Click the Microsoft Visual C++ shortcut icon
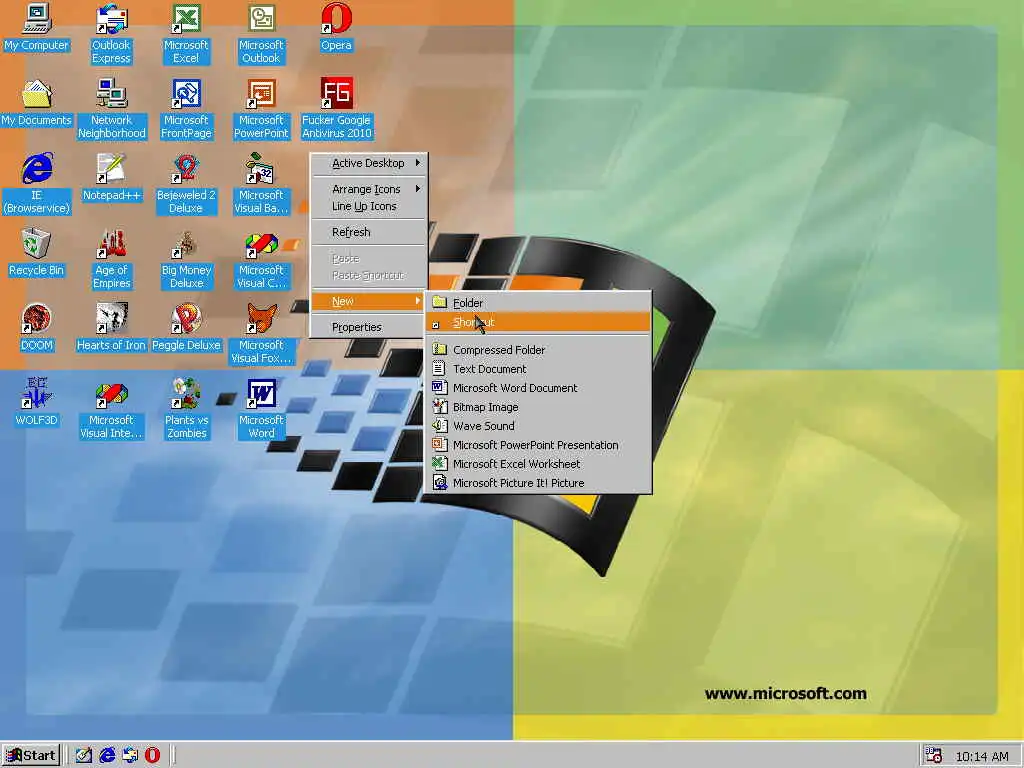Viewport: 1024px width, 768px height. click(261, 259)
